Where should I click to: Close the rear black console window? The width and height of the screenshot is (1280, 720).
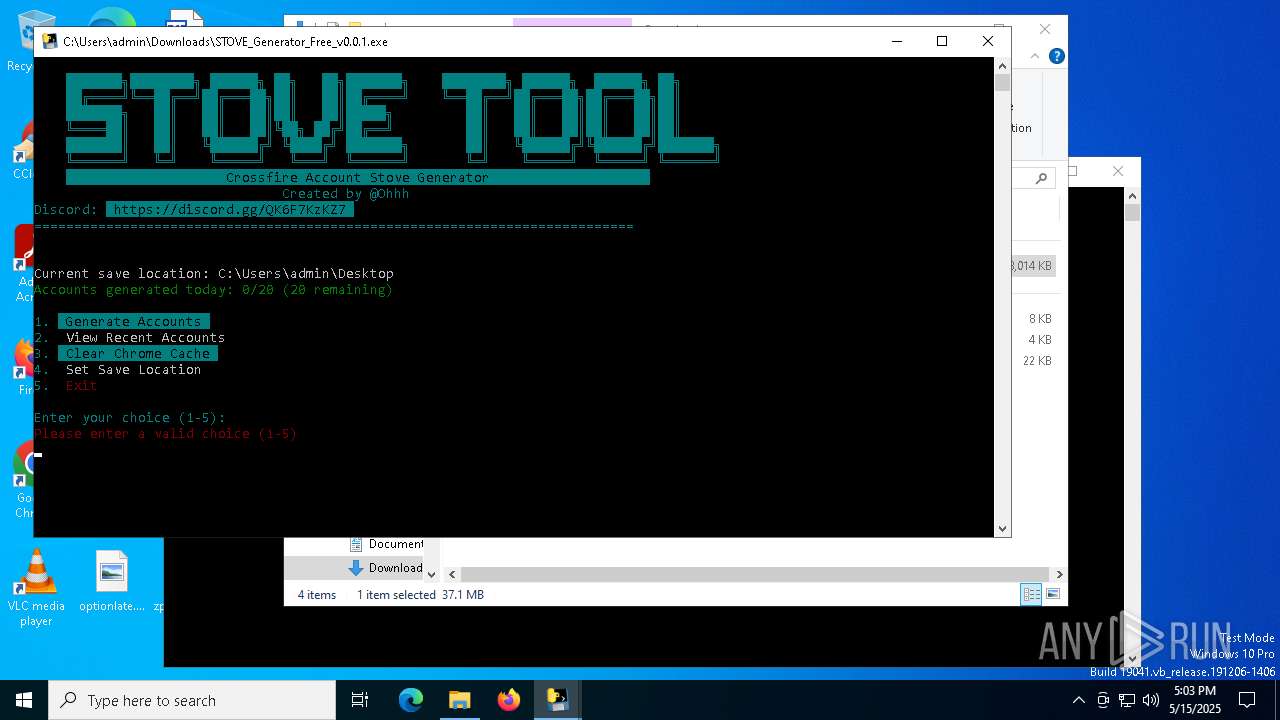[x=1118, y=171]
